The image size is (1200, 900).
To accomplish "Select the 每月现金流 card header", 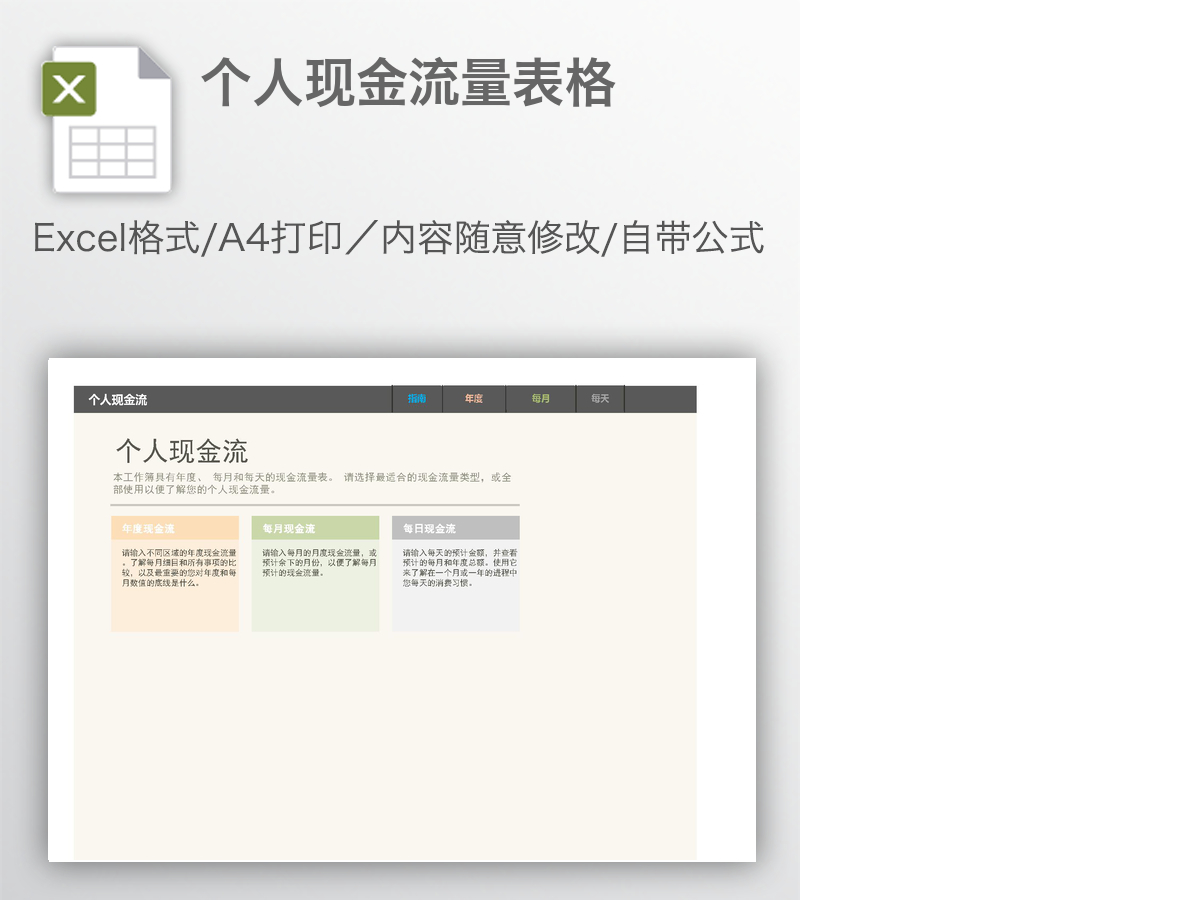I will 315,528.
